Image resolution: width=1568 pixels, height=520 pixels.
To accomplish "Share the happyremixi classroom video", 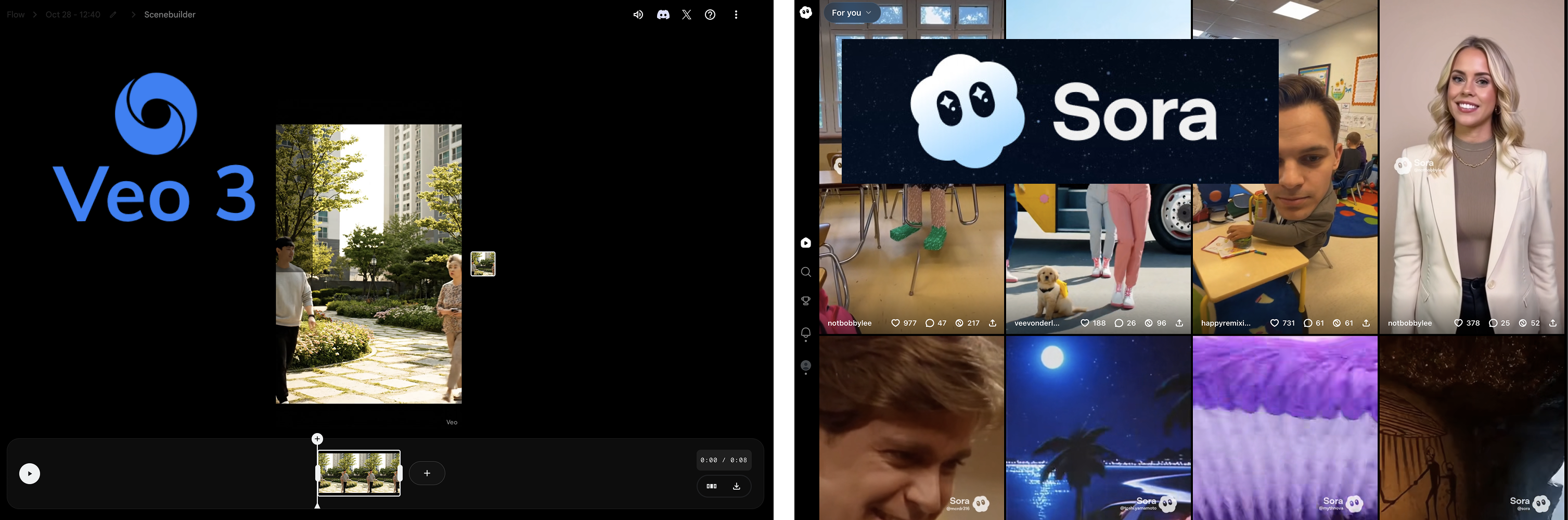I will [x=1366, y=323].
